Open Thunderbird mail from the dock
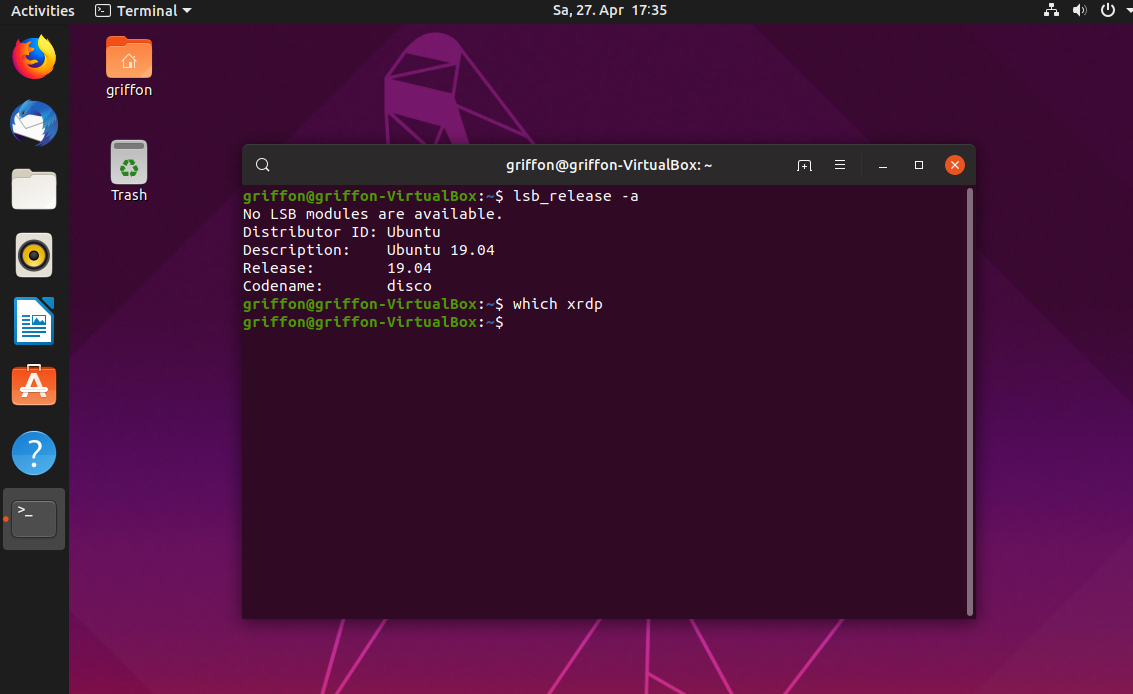 pyautogui.click(x=33, y=123)
